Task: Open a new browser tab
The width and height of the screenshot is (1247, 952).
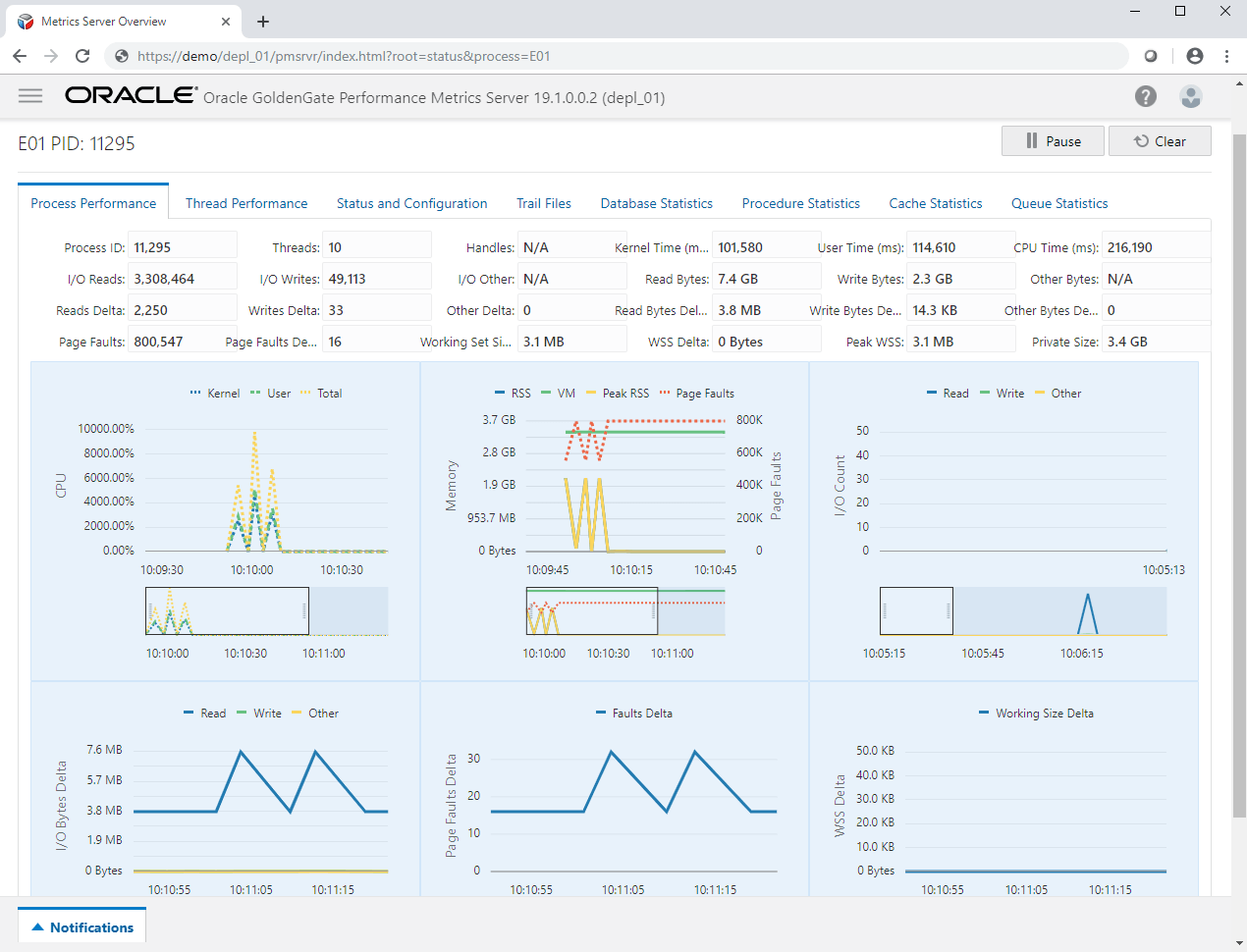Action: click(263, 21)
